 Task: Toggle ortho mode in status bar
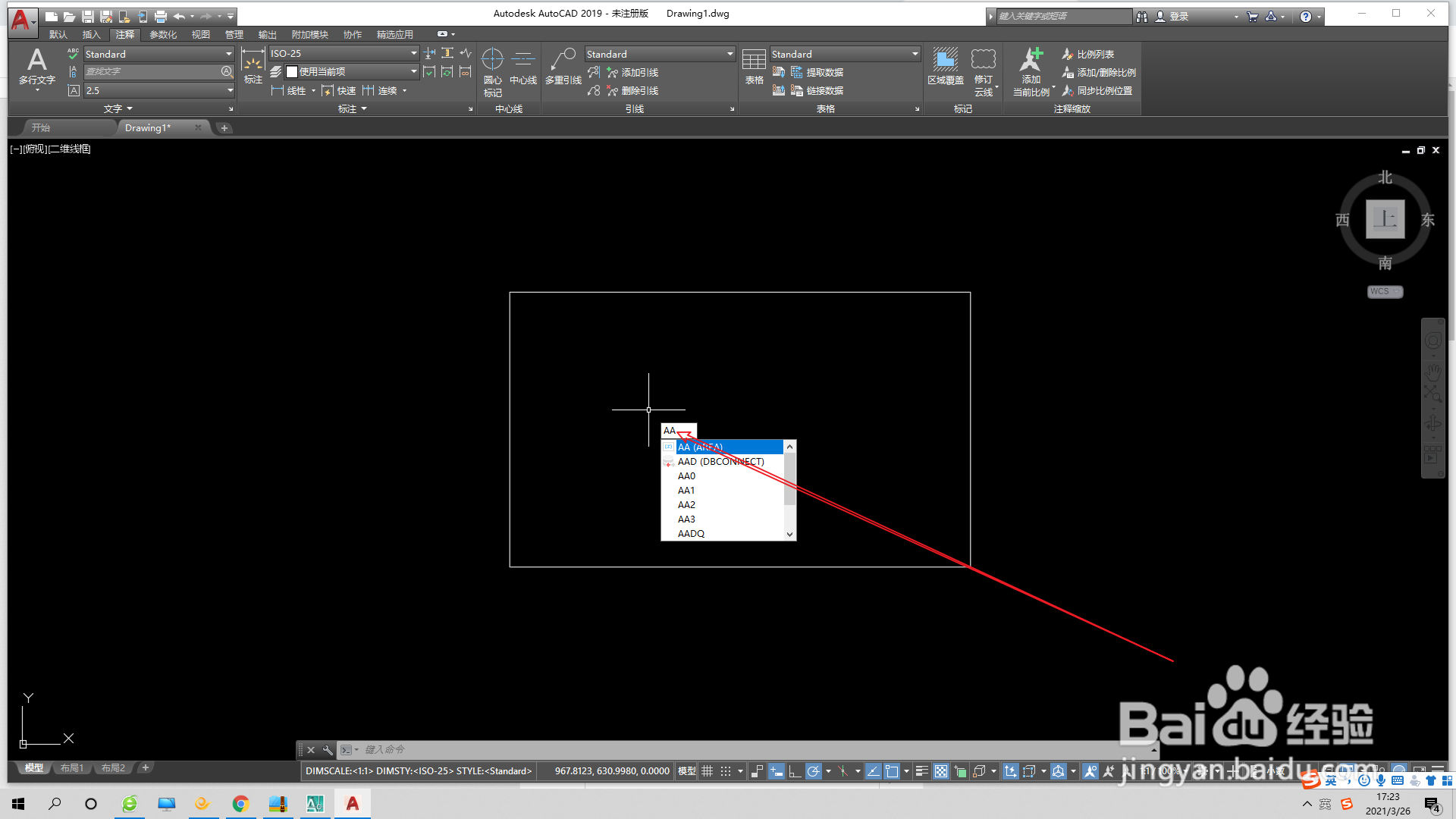pos(794,771)
